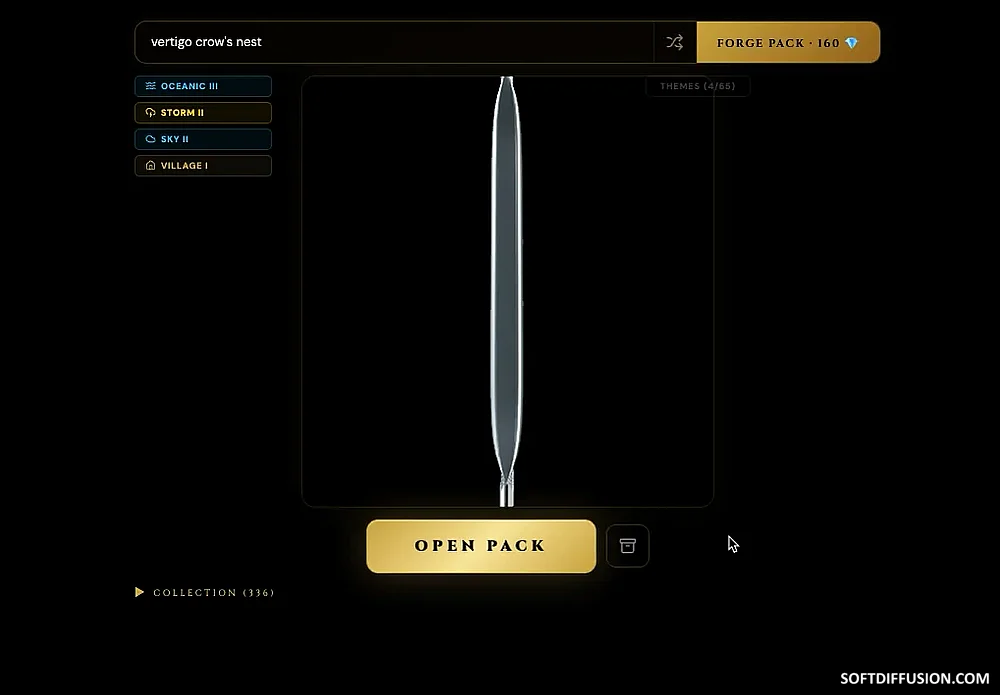Click the gold Open Pack button
The height and width of the screenshot is (695, 1000).
481,546
